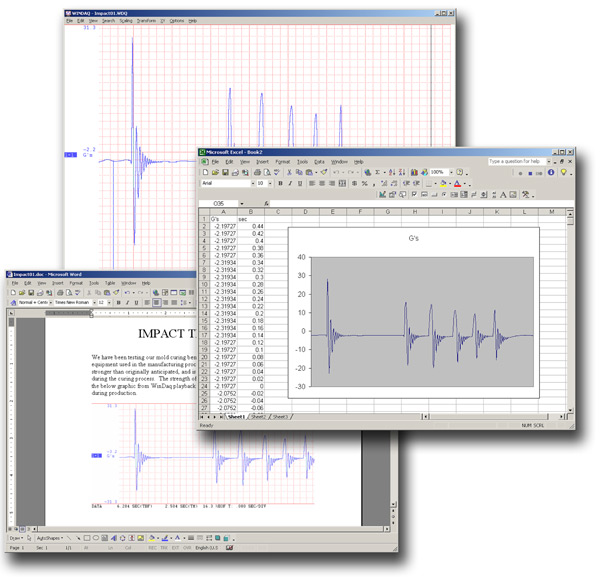Open the Draw menu dropdown in Word
The height and width of the screenshot is (581, 600).
coord(16,538)
